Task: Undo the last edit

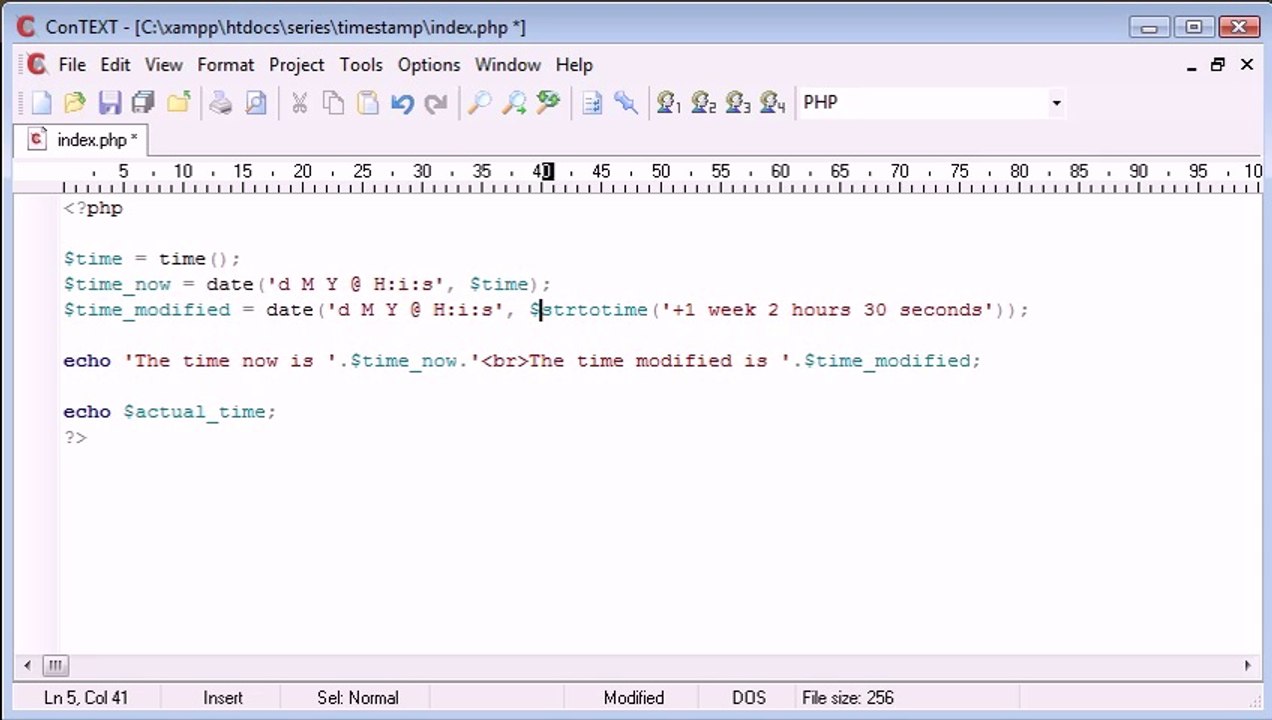Action: (x=402, y=102)
